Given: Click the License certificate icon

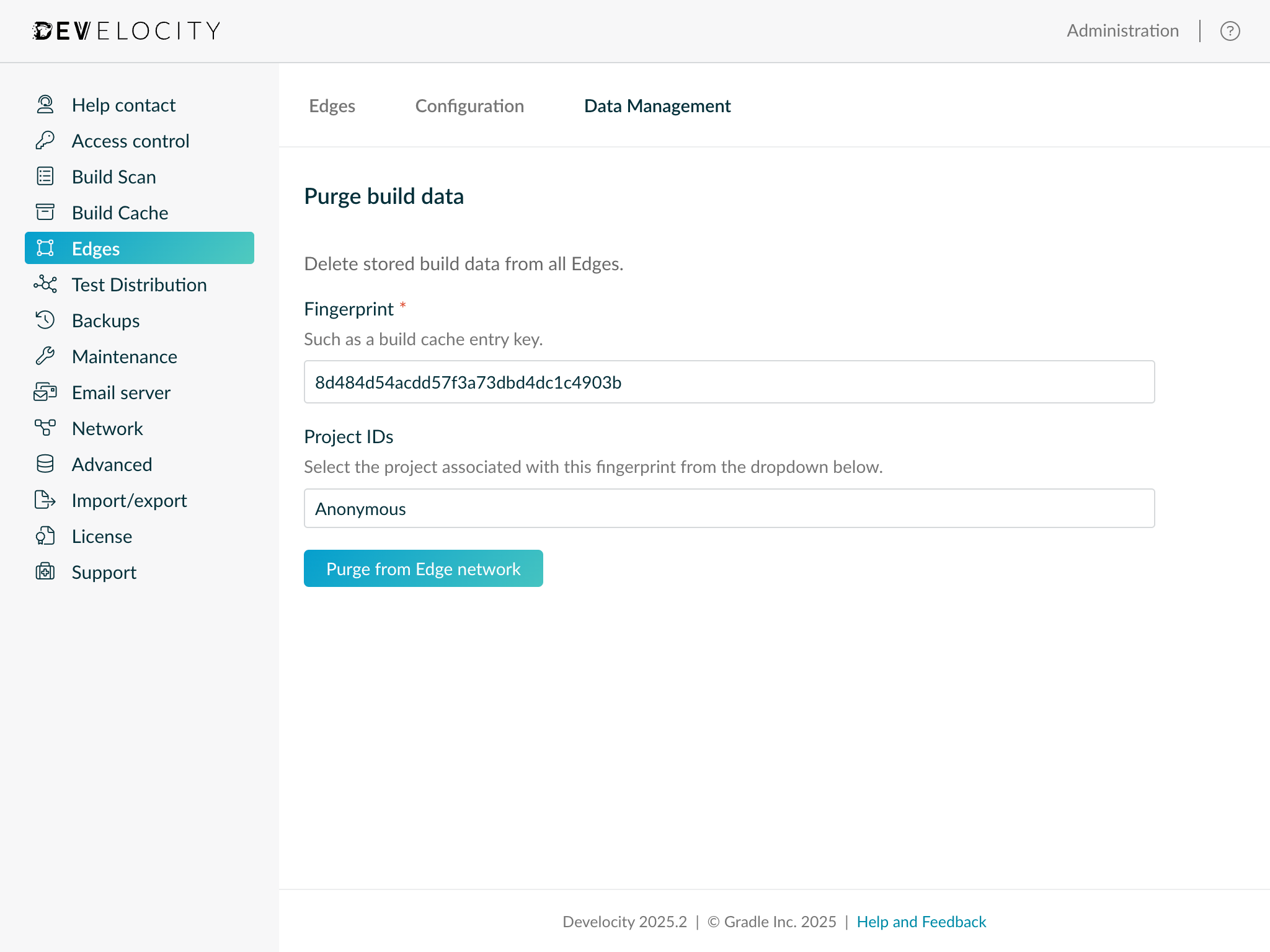Looking at the screenshot, I should (44, 535).
